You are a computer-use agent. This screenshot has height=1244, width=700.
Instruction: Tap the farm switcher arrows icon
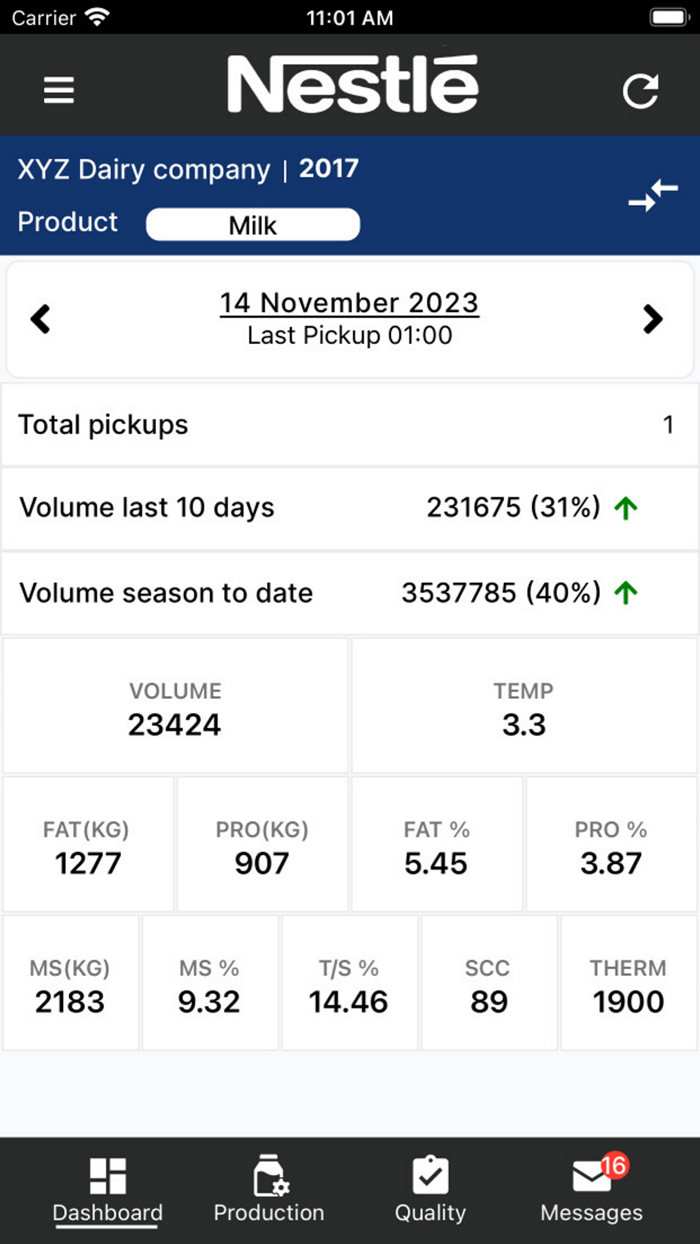click(x=653, y=195)
